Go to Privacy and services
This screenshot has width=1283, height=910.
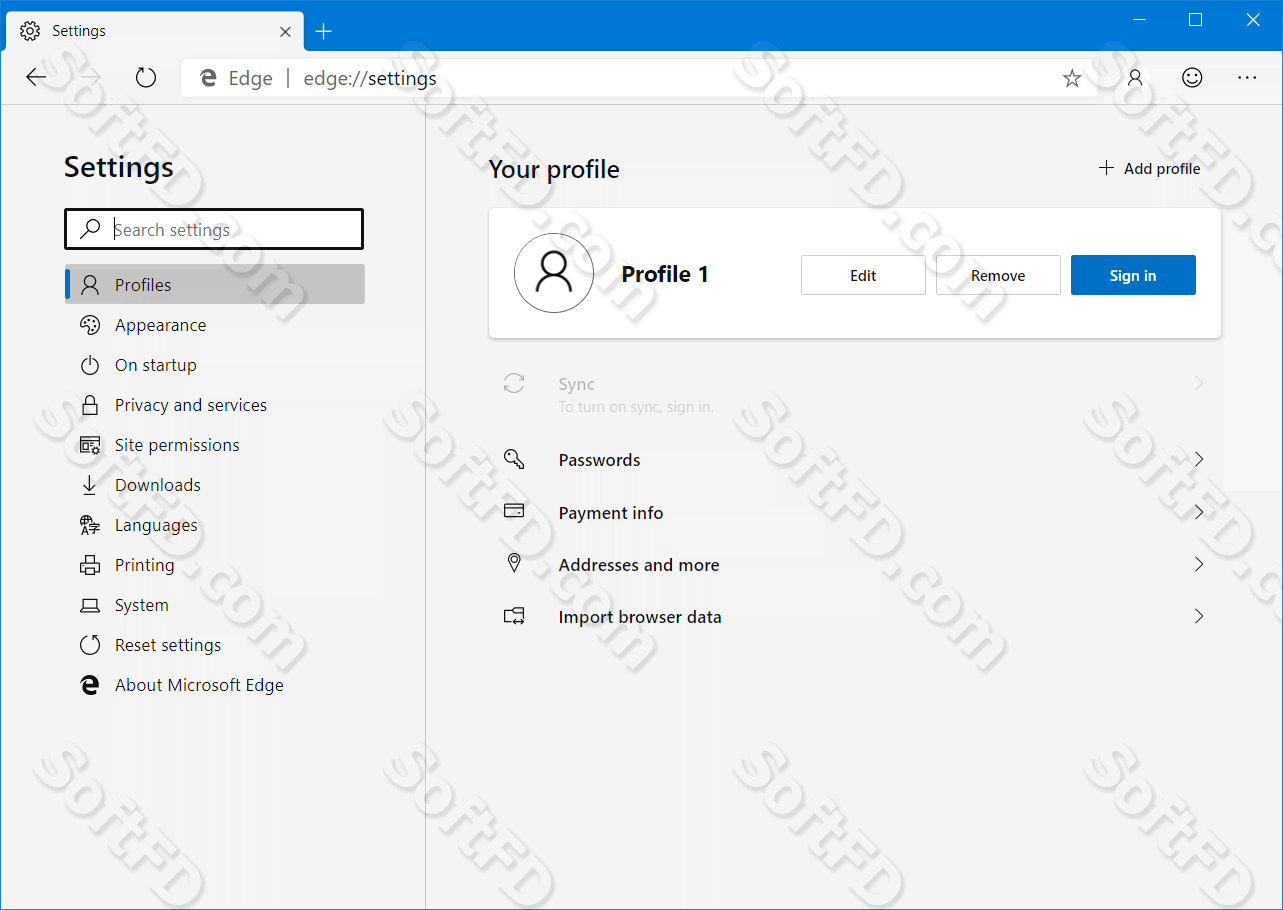(x=215, y=405)
